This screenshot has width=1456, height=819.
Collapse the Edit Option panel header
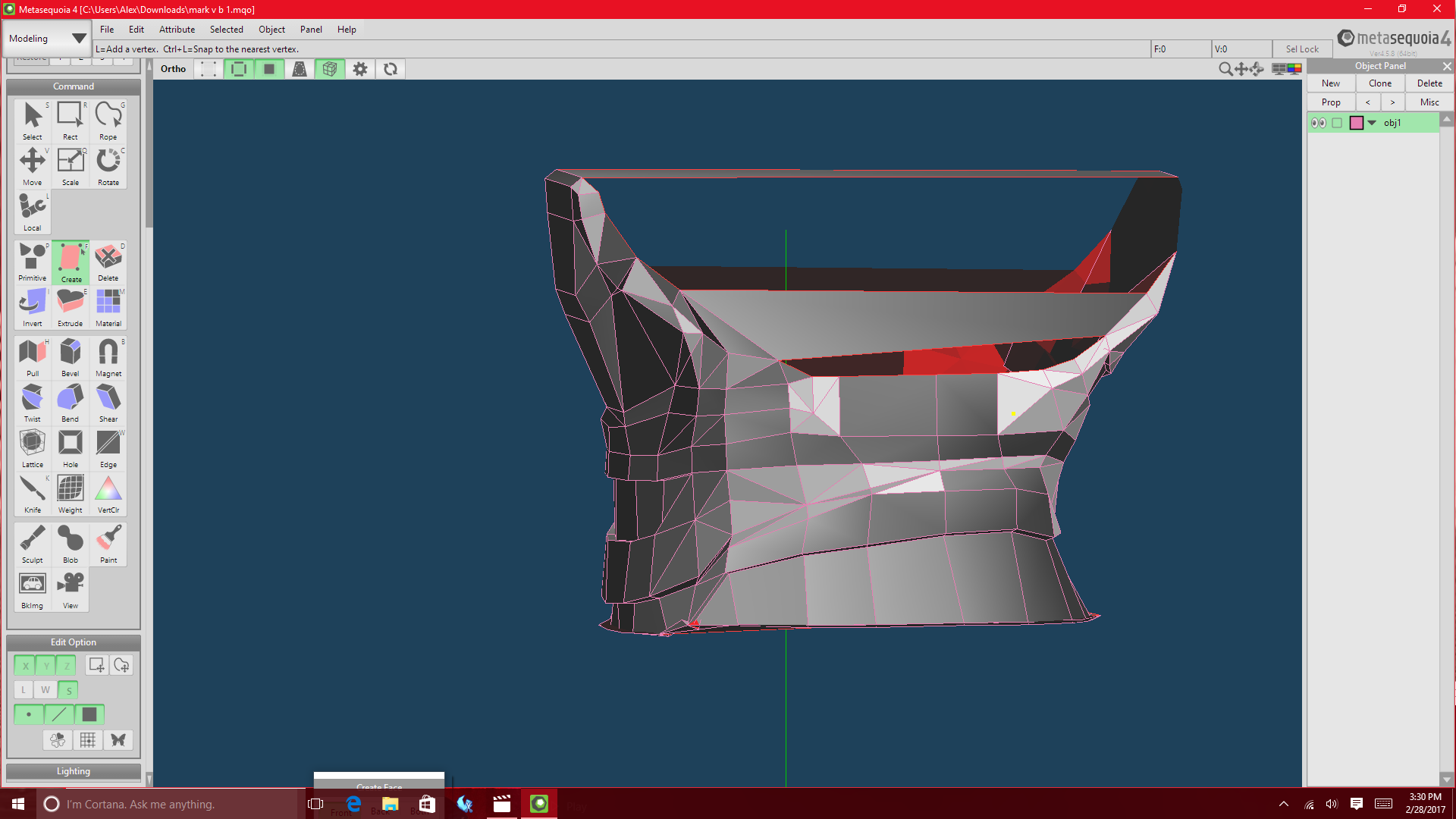coord(74,642)
